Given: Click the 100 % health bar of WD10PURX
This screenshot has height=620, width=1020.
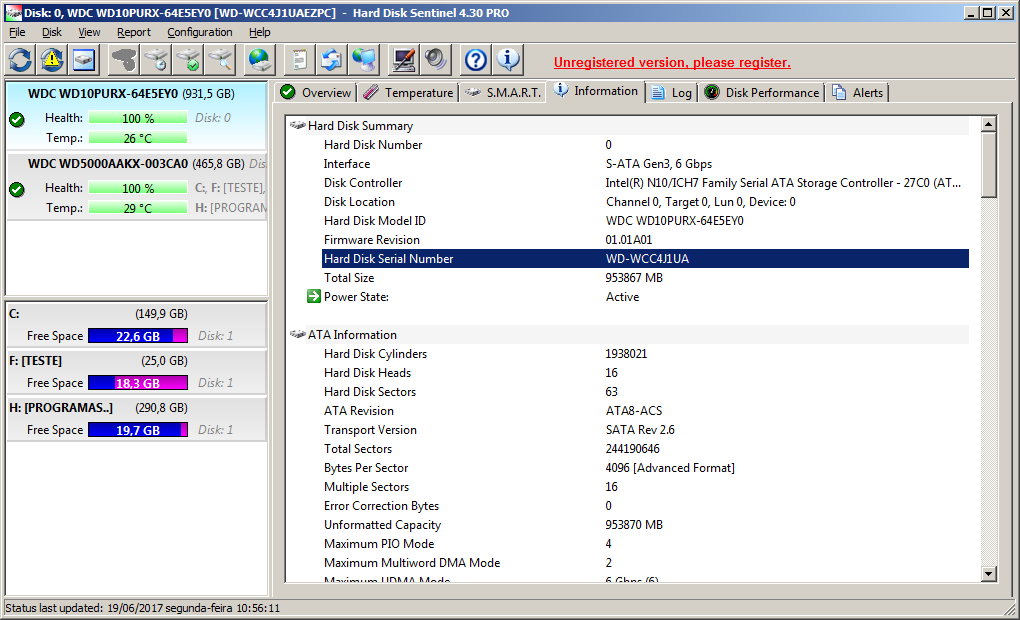Looking at the screenshot, I should pos(138,118).
